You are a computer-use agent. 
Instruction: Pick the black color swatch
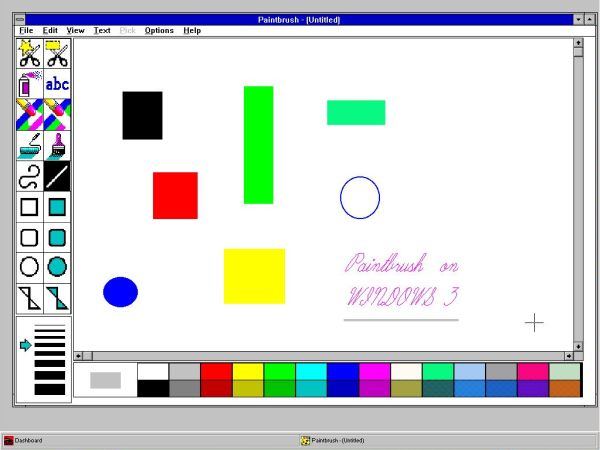pyautogui.click(x=153, y=388)
